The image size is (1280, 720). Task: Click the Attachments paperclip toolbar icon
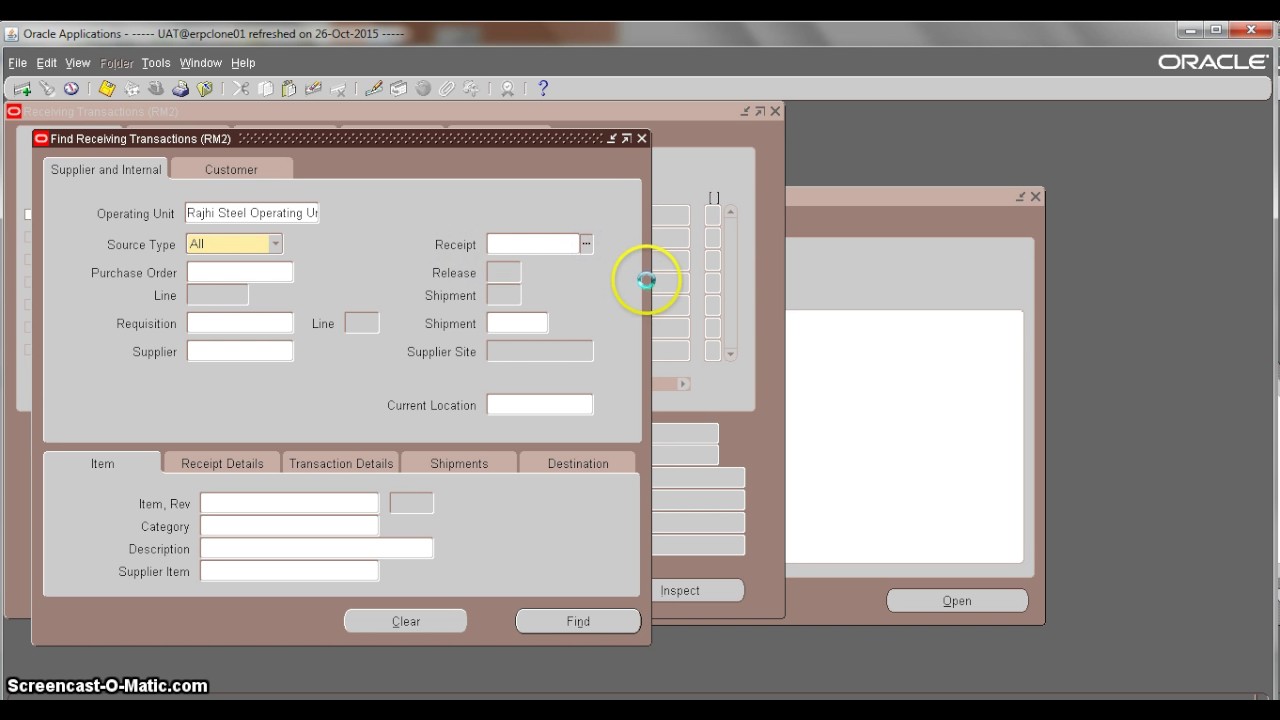(x=447, y=89)
